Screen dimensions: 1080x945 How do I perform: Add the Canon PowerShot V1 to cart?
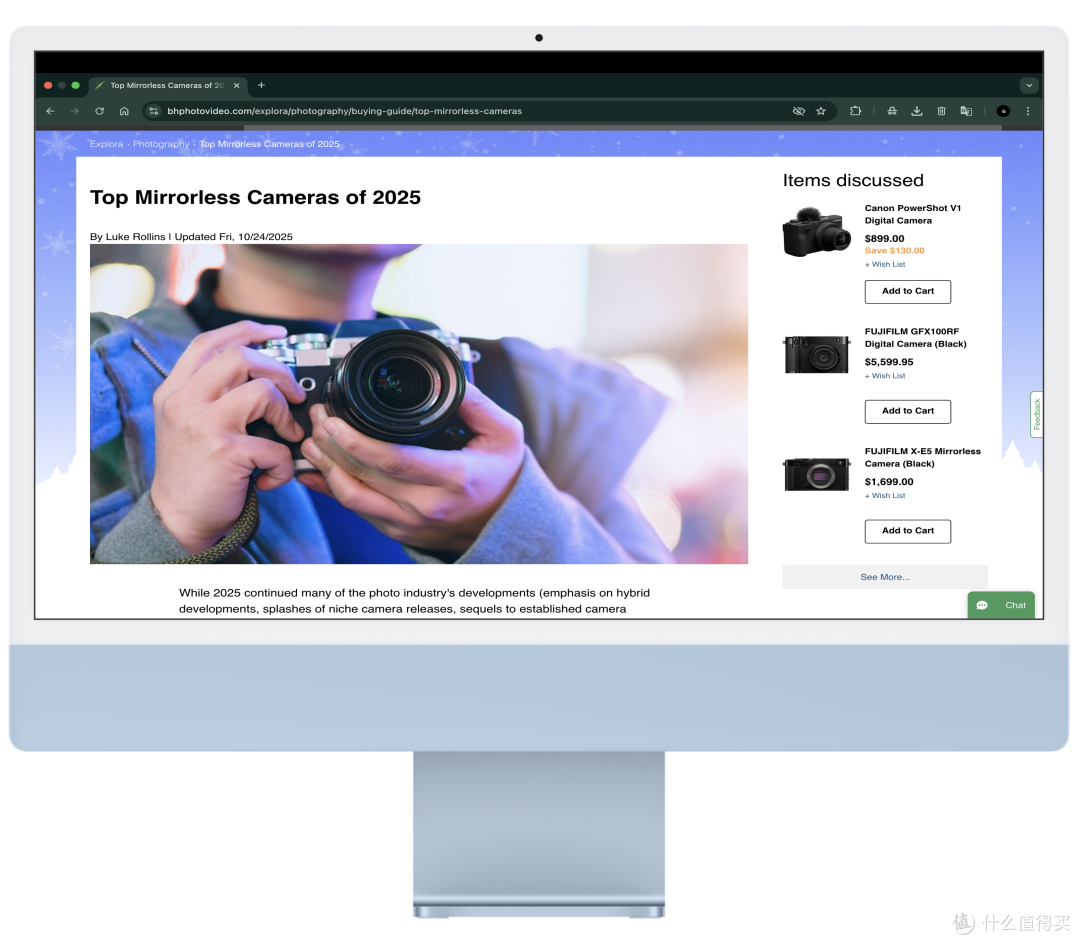pyautogui.click(x=908, y=291)
